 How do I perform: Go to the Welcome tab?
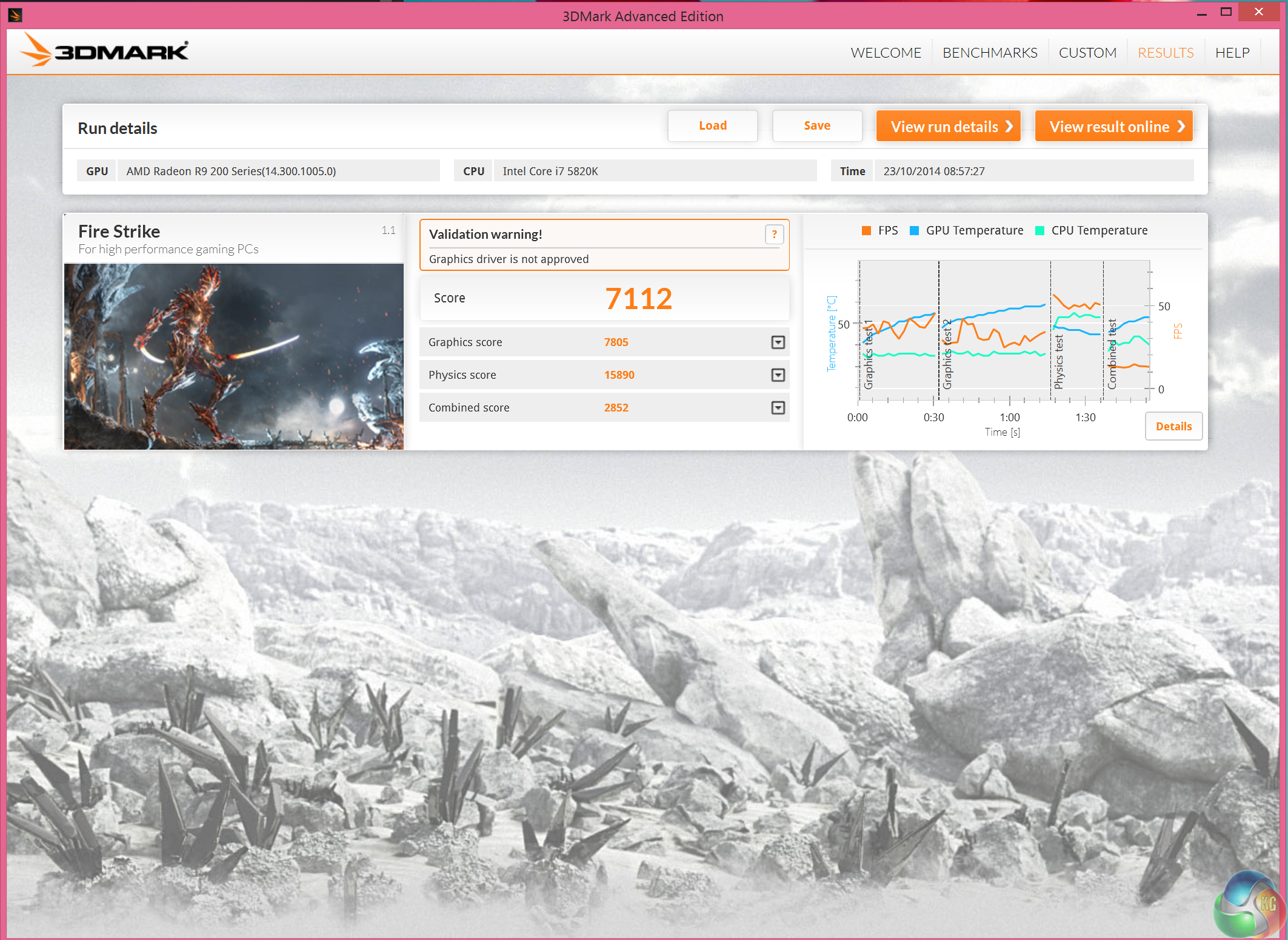(x=886, y=53)
